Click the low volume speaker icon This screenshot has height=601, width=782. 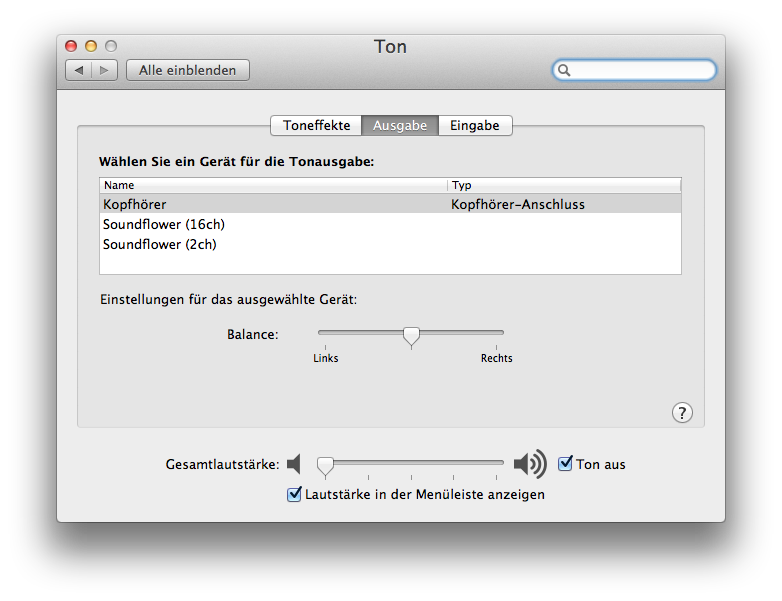(294, 464)
